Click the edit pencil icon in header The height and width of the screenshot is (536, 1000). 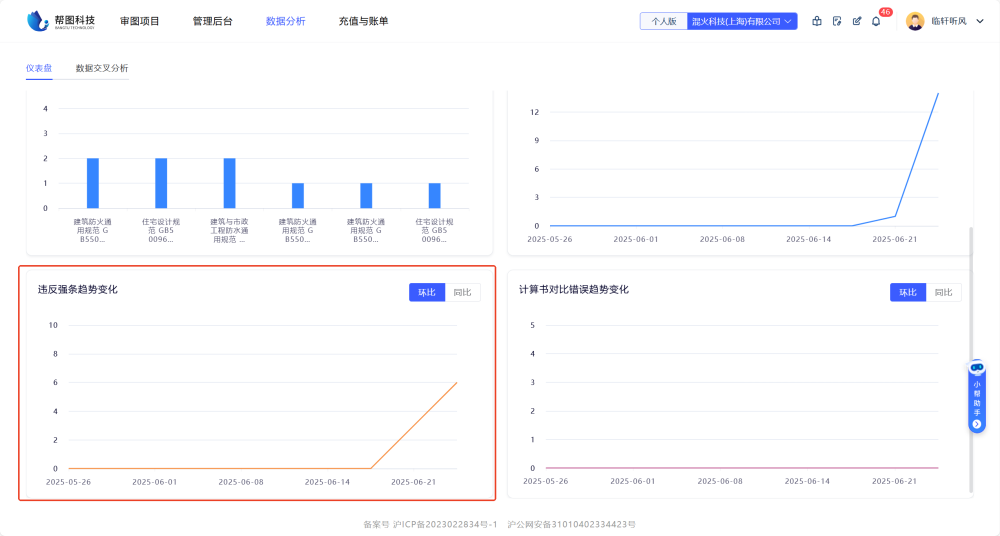tap(857, 21)
